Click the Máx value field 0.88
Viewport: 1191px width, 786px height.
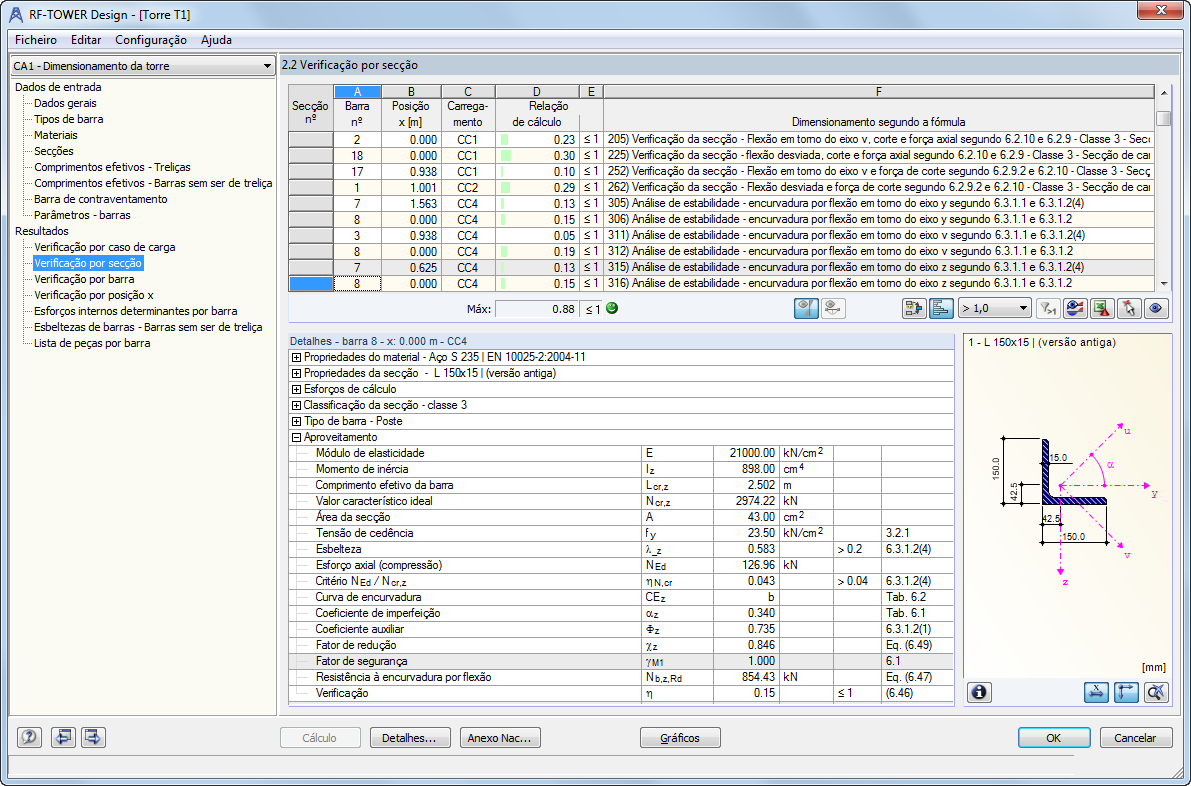(x=536, y=309)
